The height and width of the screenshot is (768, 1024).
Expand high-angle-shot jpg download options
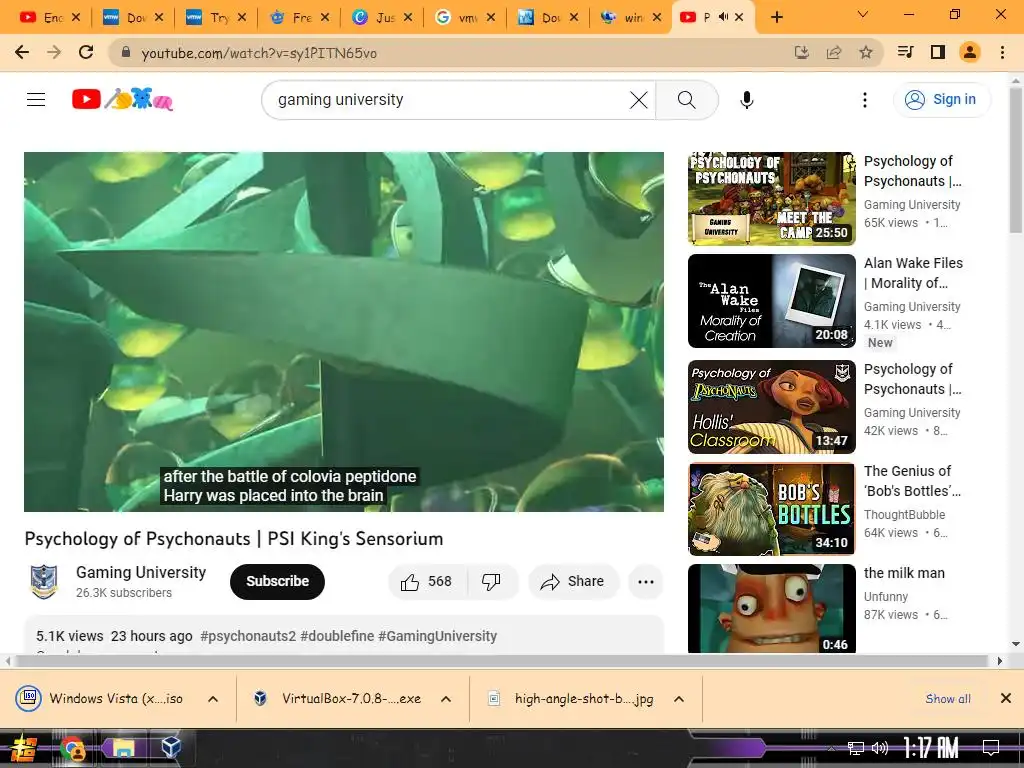(x=679, y=699)
